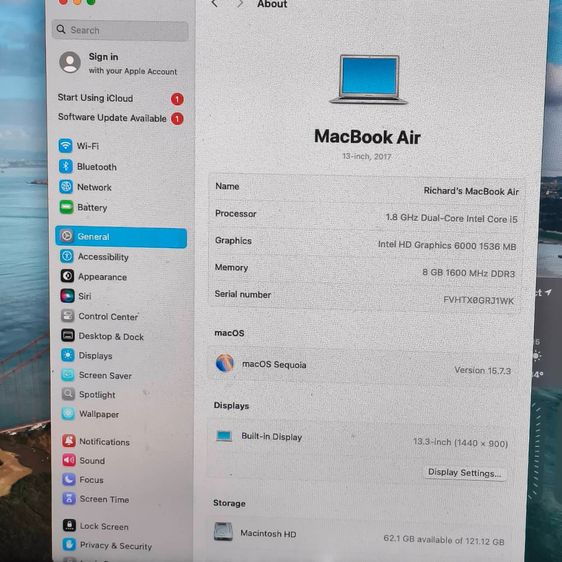Open the Wi-Fi settings icon
Viewport: 562px width, 562px height.
coord(66,146)
